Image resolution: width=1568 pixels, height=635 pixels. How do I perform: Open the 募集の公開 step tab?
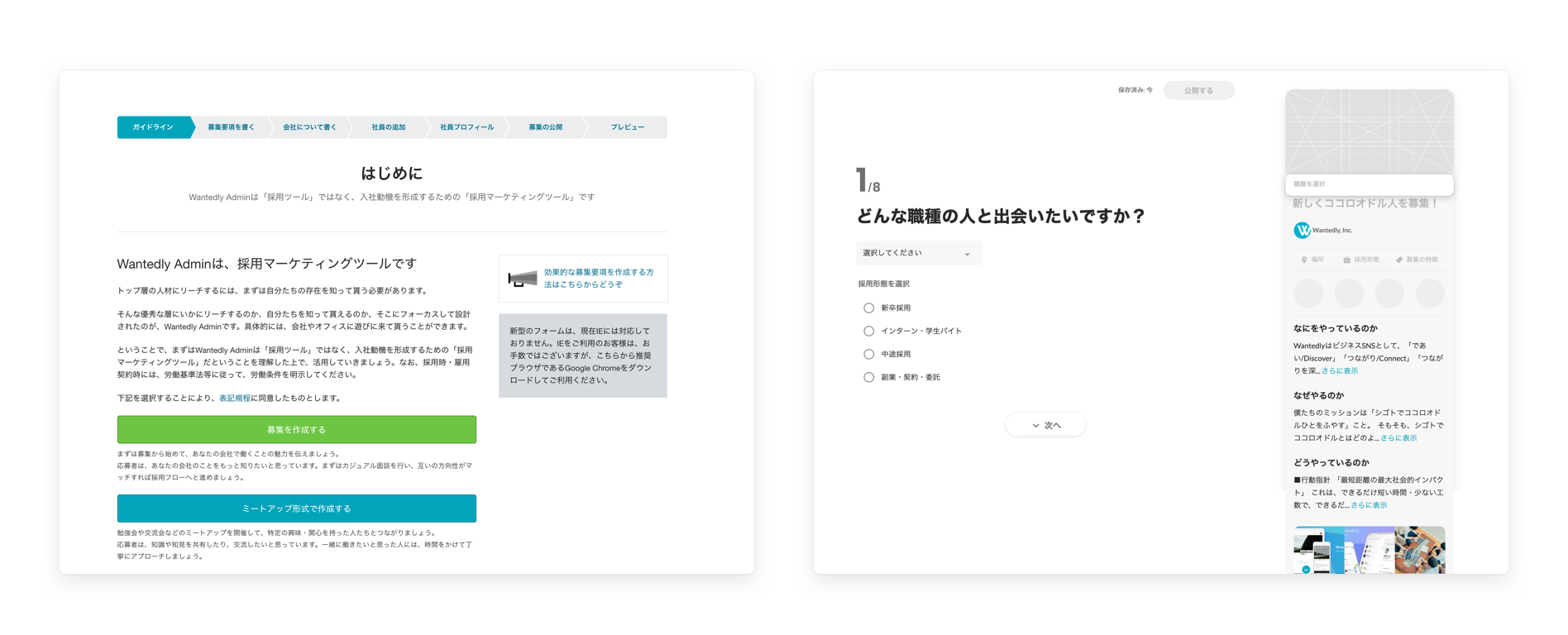click(x=546, y=127)
